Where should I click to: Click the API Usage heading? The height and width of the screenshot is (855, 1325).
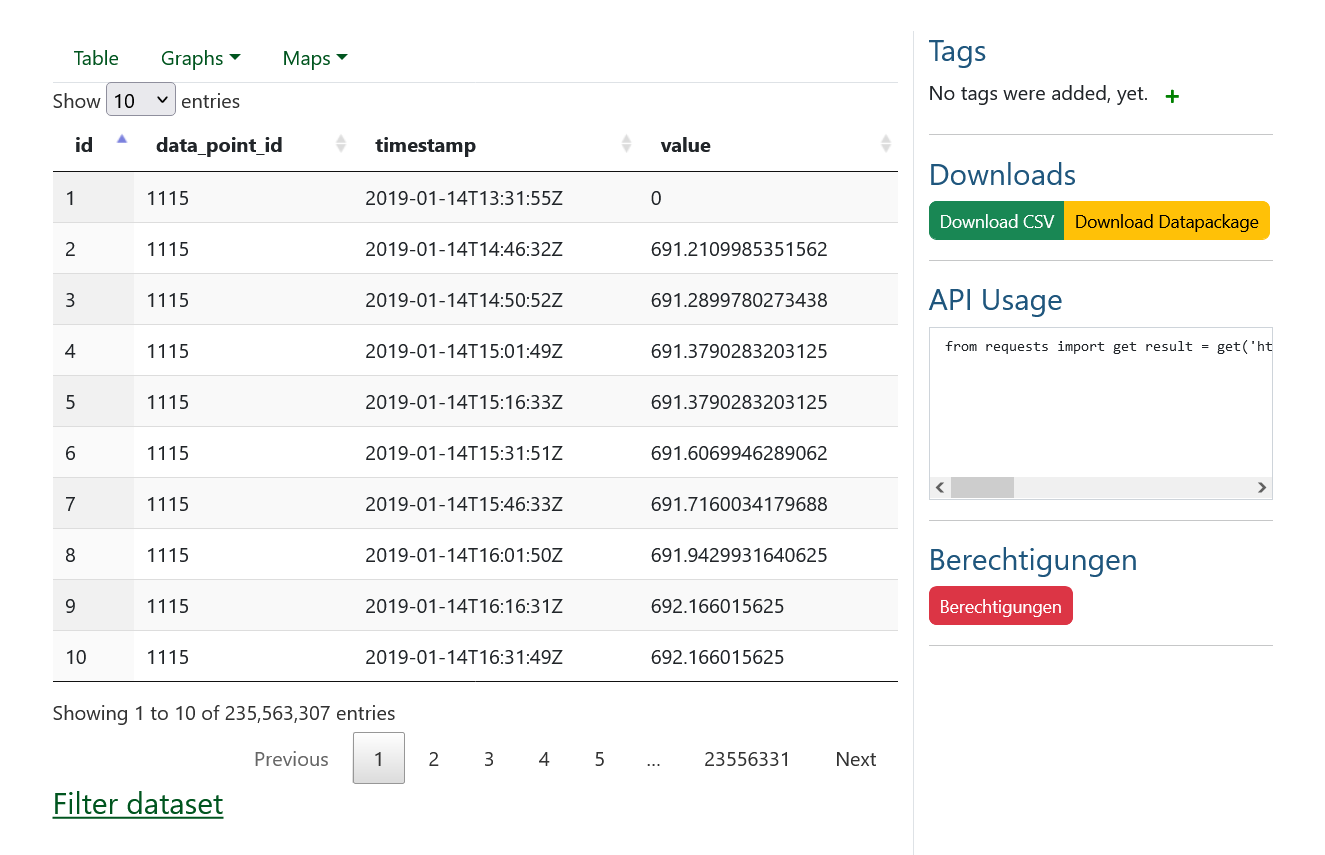tap(995, 300)
